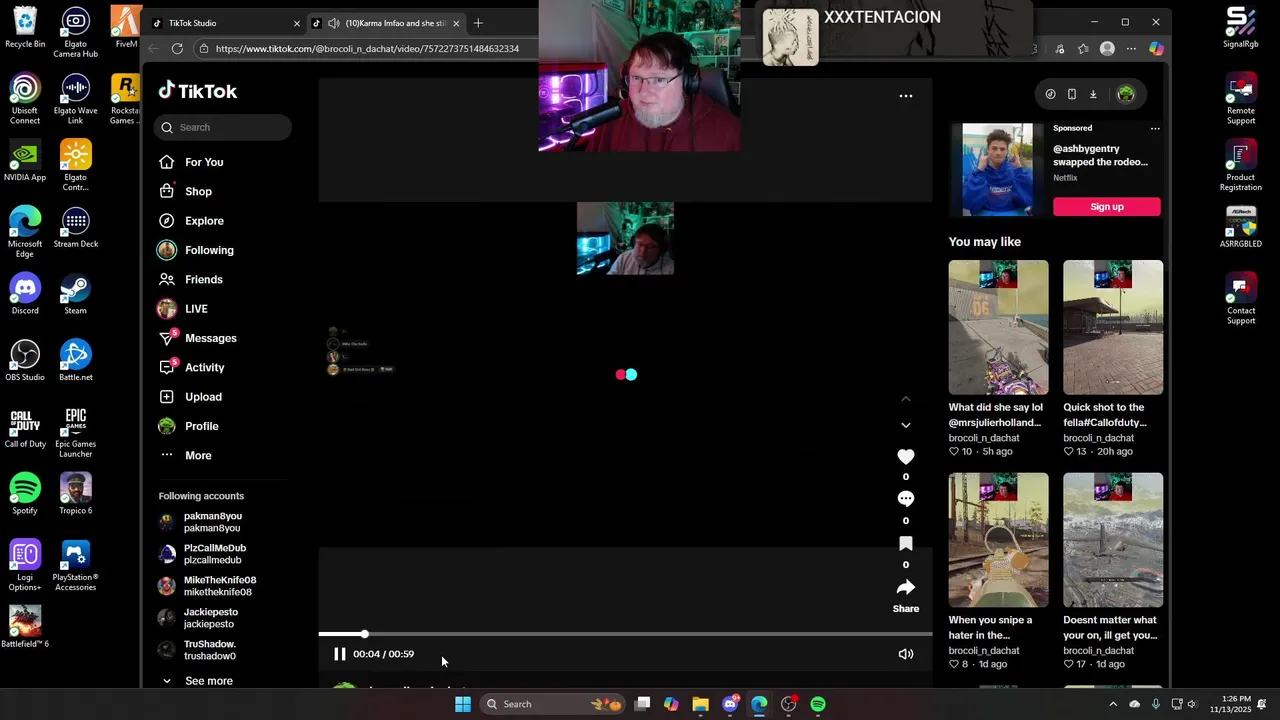
Task: Open SignalRgb desktop icon
Action: pyautogui.click(x=1241, y=28)
